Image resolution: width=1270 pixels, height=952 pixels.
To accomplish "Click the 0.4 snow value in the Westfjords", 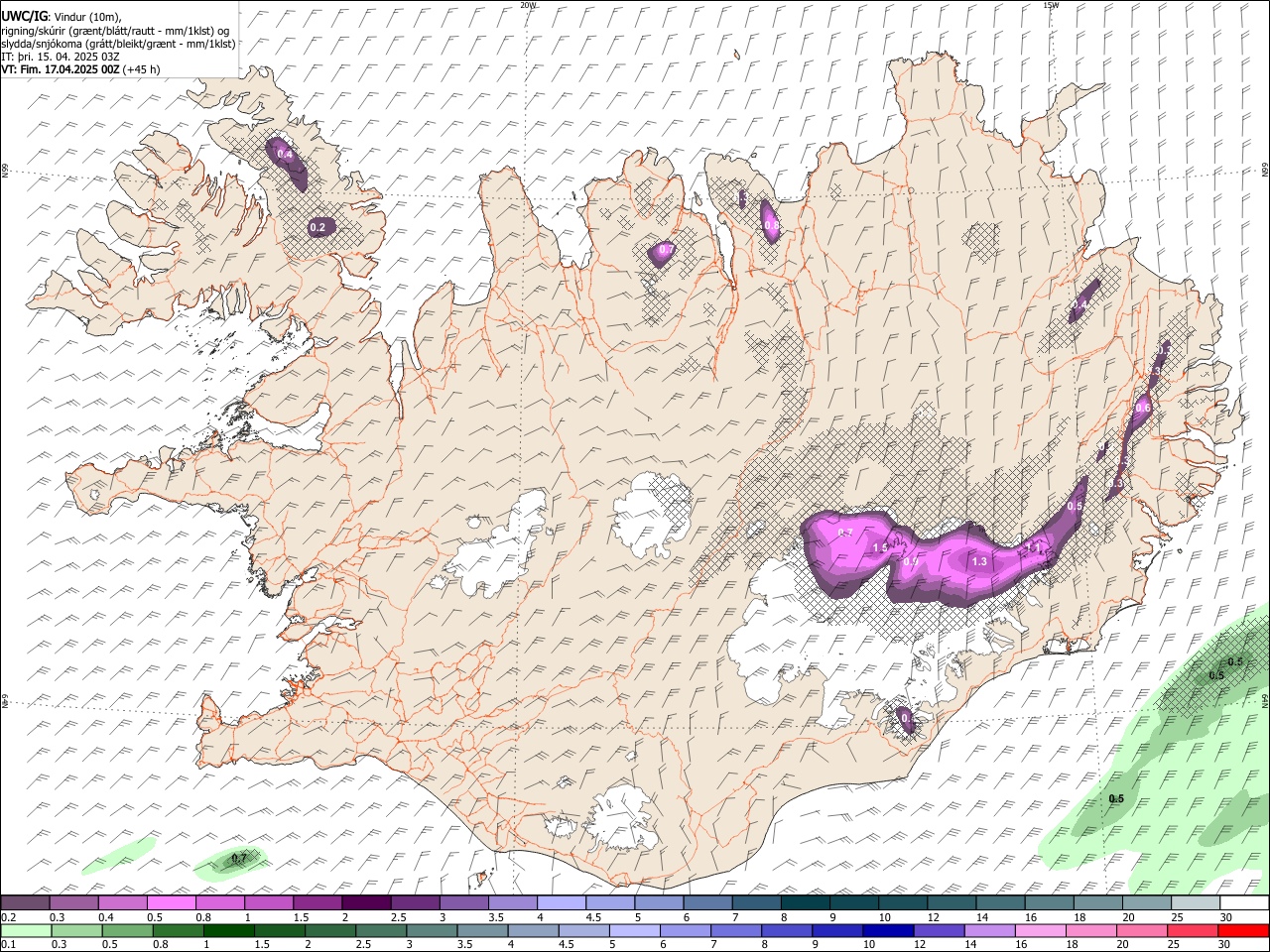I will [285, 155].
